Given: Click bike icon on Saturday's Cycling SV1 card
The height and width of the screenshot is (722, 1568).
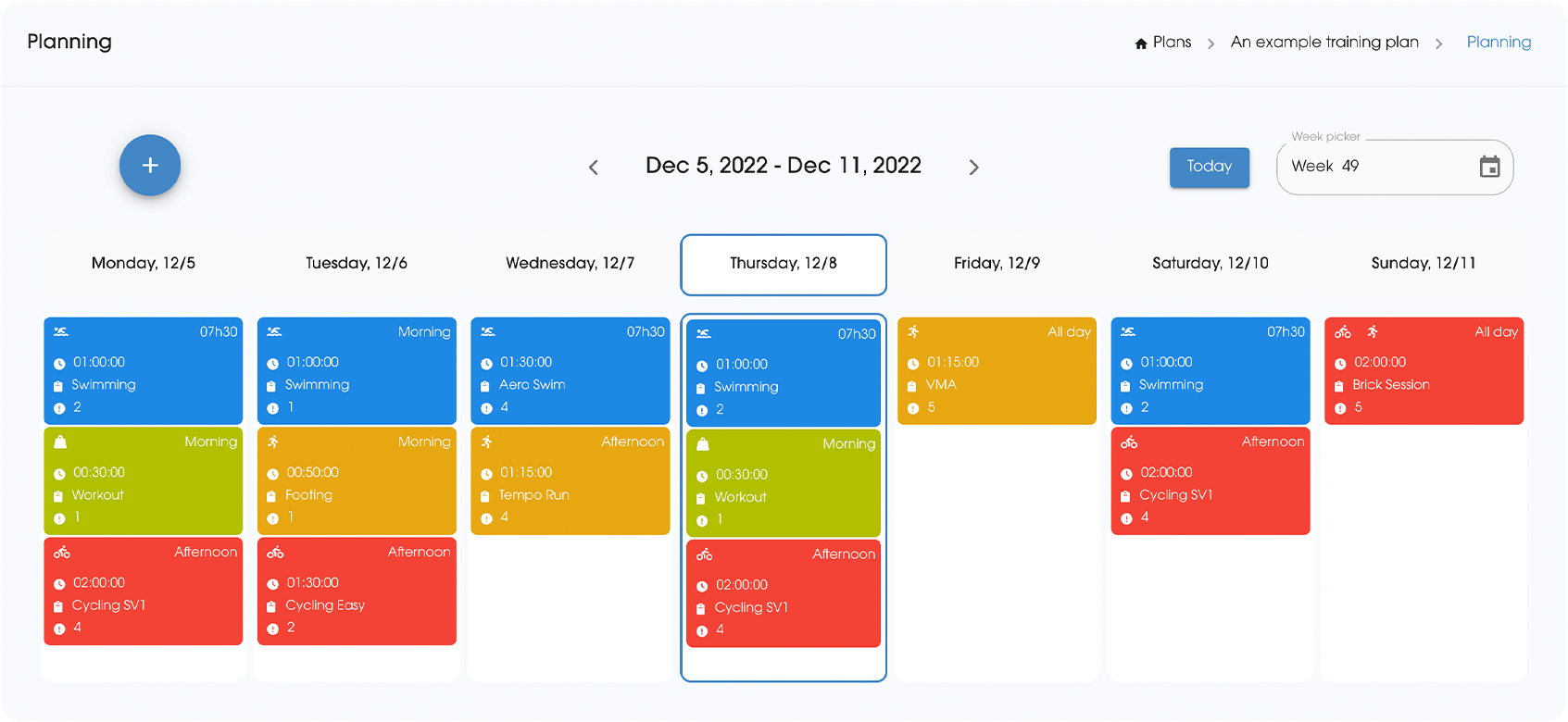Looking at the screenshot, I should (x=1129, y=442).
